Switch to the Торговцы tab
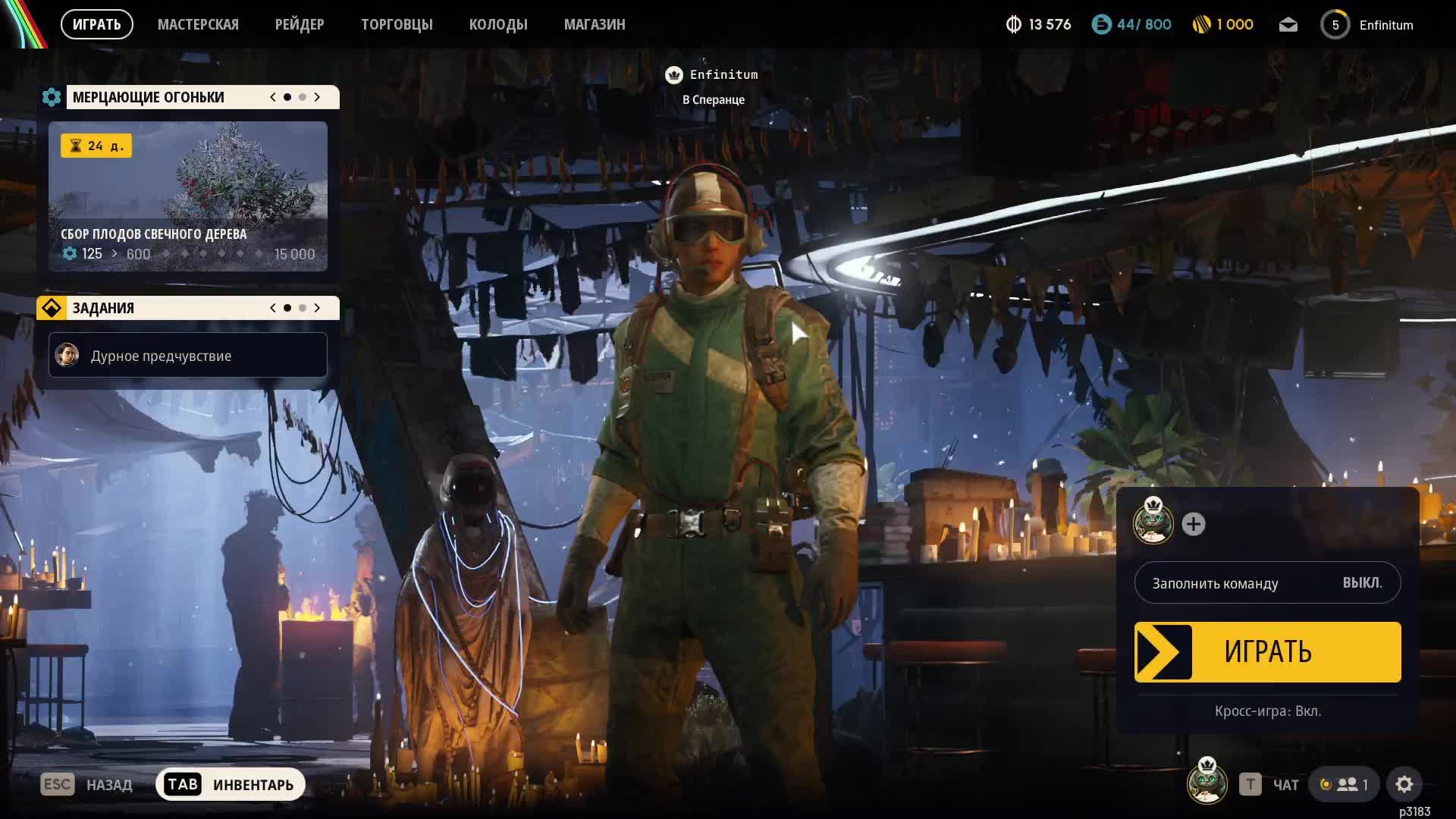This screenshot has width=1456, height=819. [x=397, y=24]
